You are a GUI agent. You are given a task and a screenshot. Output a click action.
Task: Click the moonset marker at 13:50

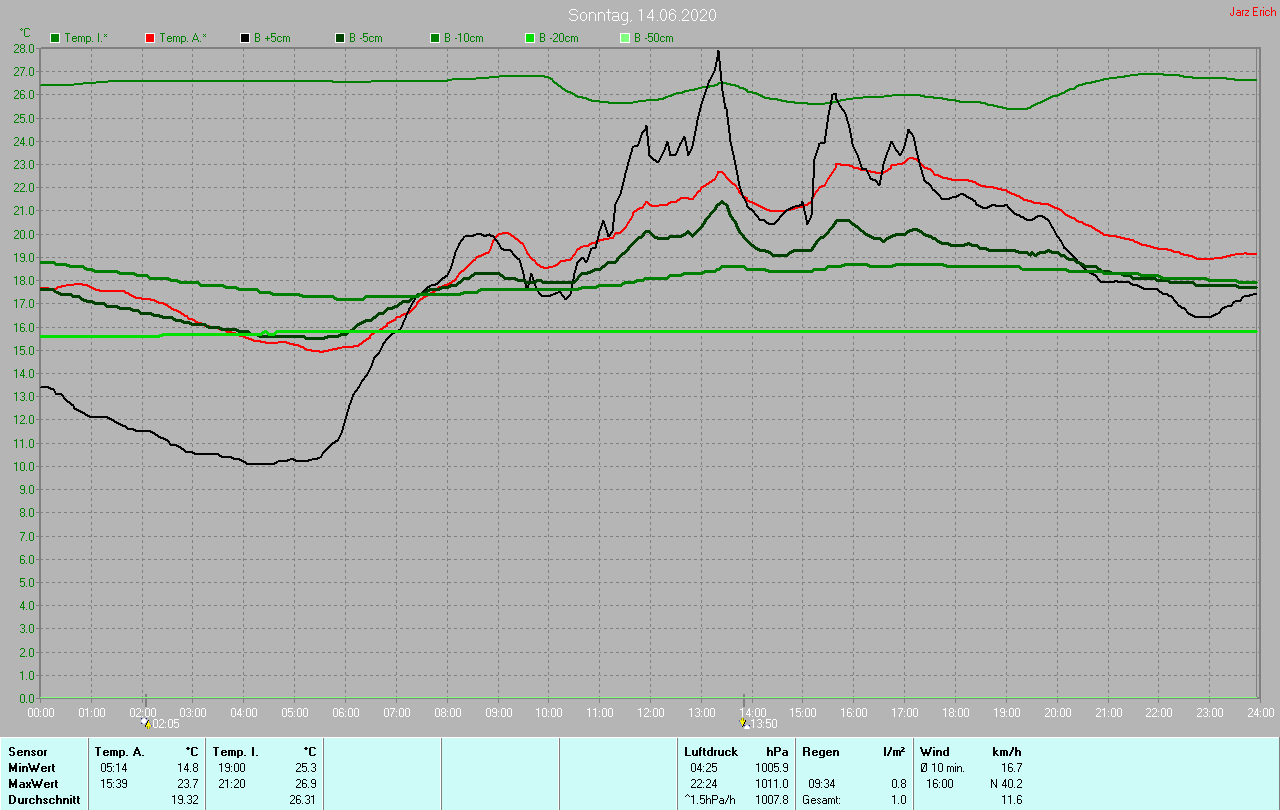[x=743, y=722]
